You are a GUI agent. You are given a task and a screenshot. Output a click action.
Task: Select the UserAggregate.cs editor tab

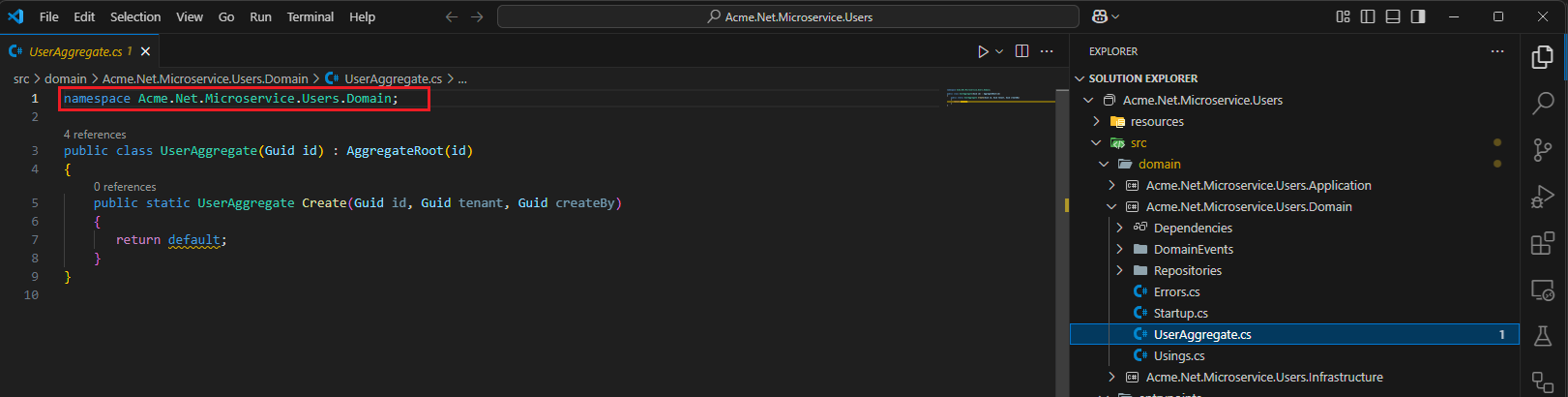(80, 51)
